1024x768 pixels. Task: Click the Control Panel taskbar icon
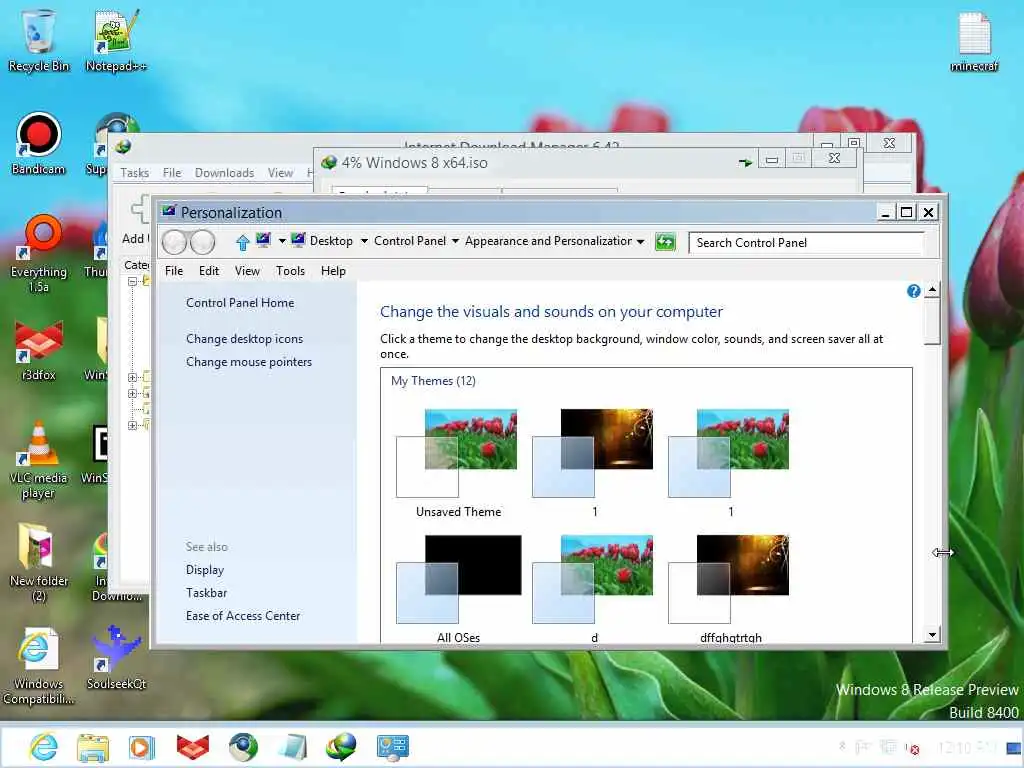(x=392, y=746)
